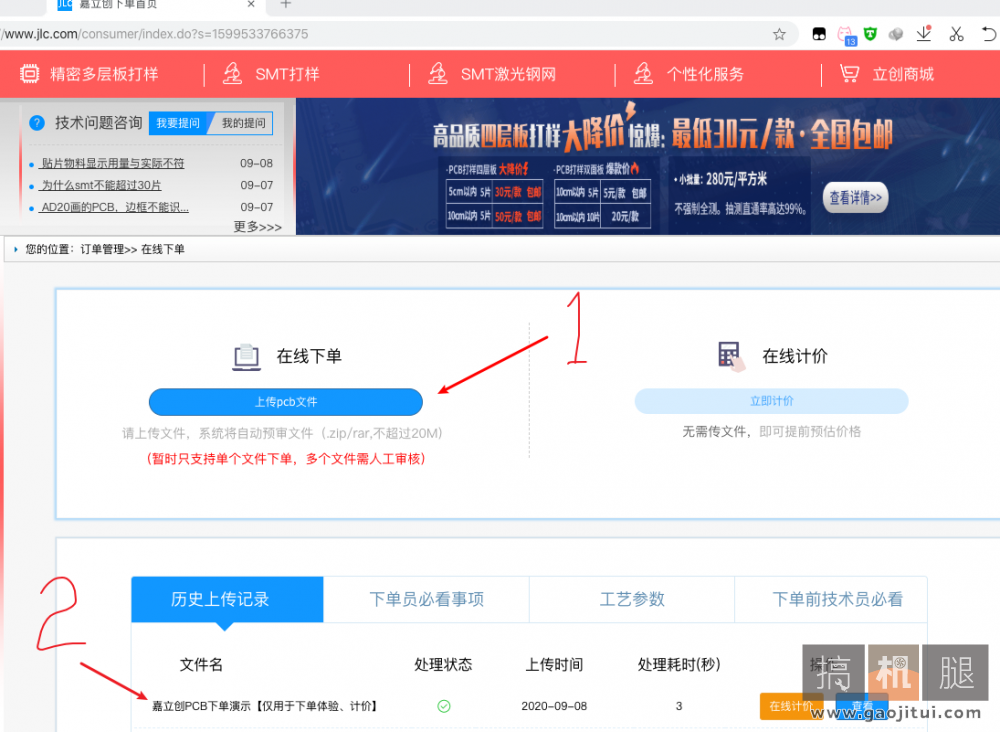The height and width of the screenshot is (732, 1000).
Task: Bookmark this page with the star icon
Action: pyautogui.click(x=779, y=34)
